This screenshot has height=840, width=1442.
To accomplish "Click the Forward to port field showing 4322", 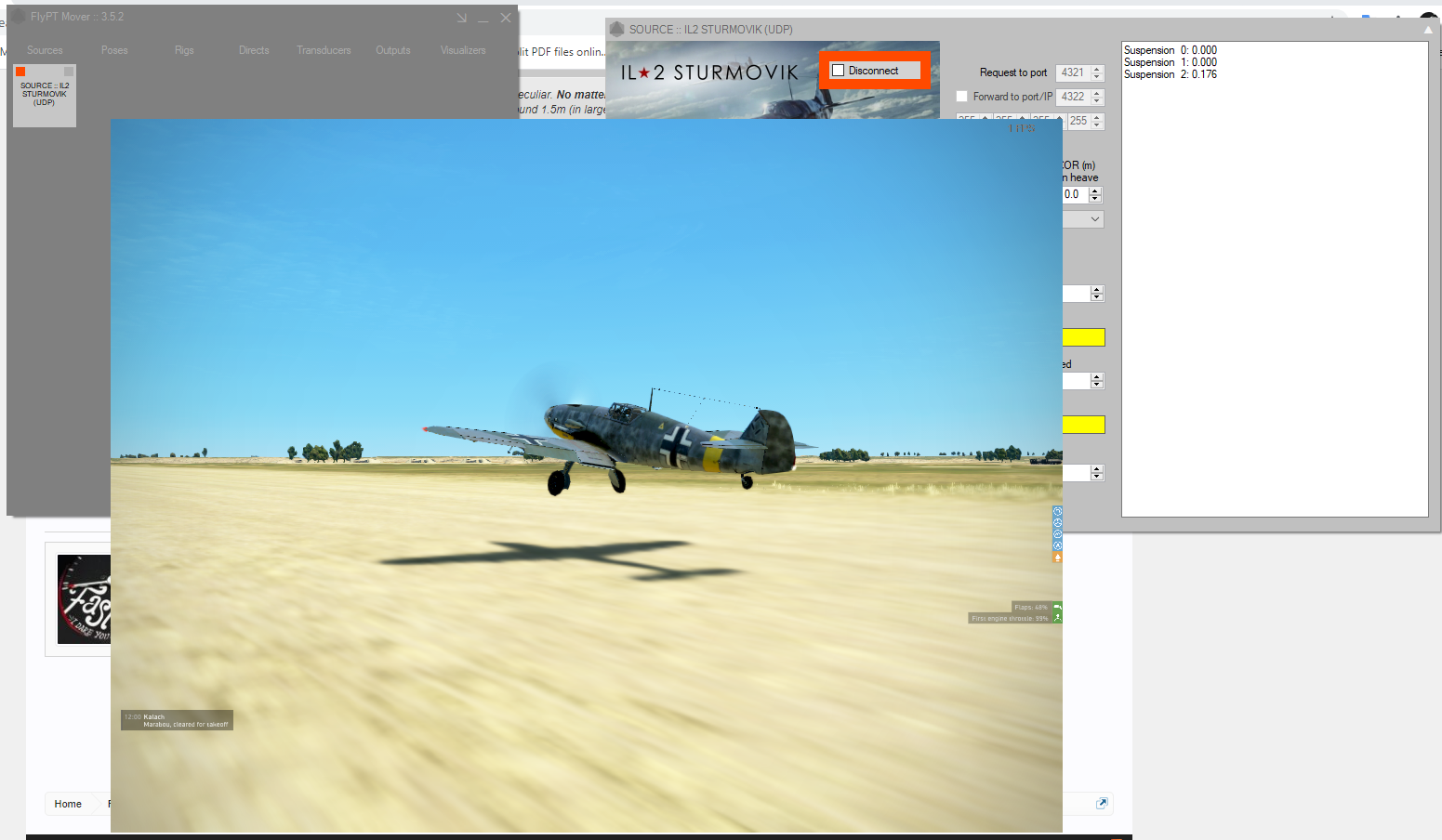I will tap(1073, 97).
